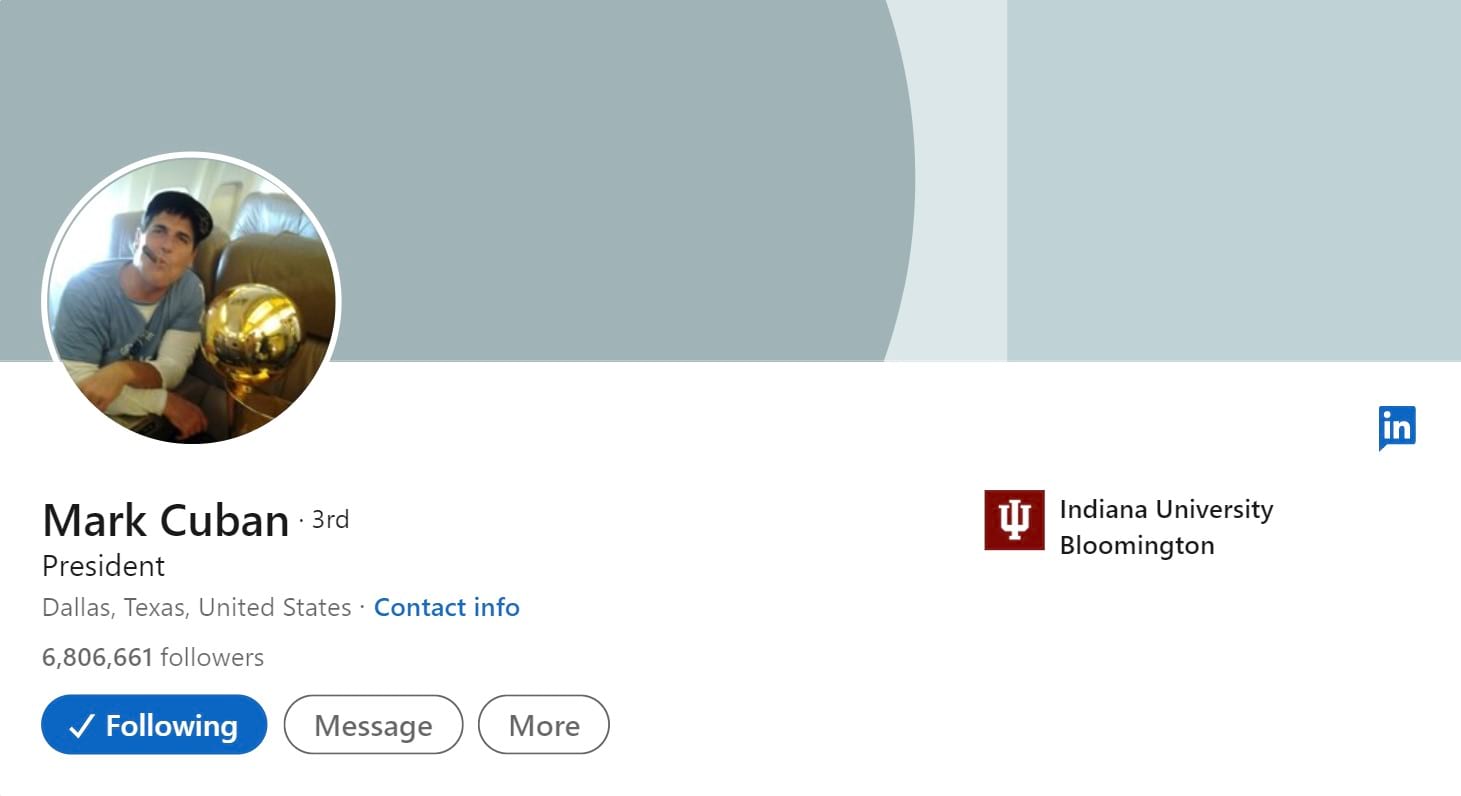Click the checkmark inside the Following button
Viewport: 1461px width, 796px height.
coord(82,726)
